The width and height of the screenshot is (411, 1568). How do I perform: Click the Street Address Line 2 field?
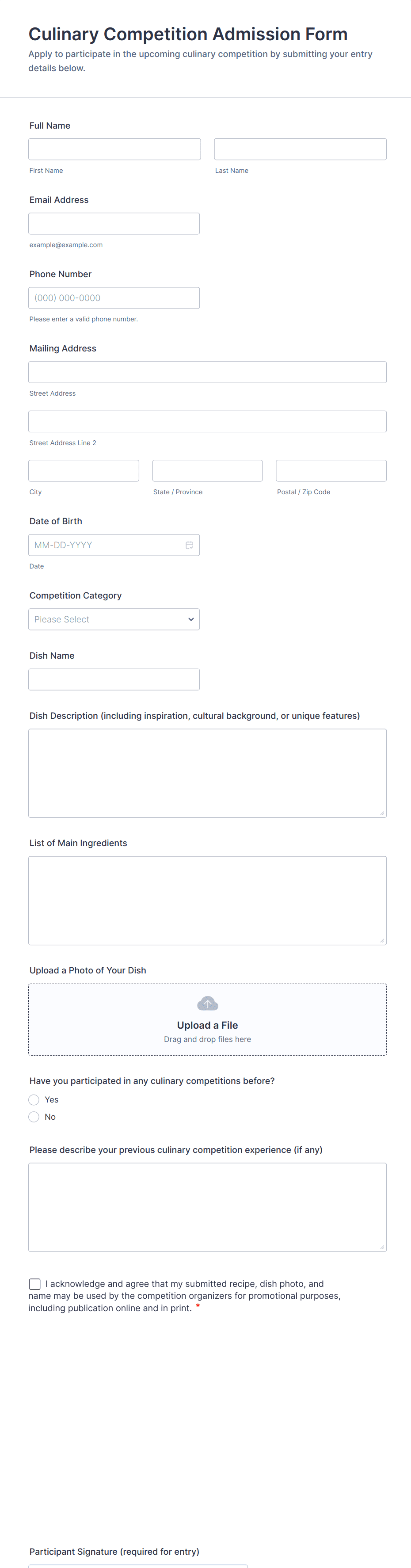click(207, 421)
